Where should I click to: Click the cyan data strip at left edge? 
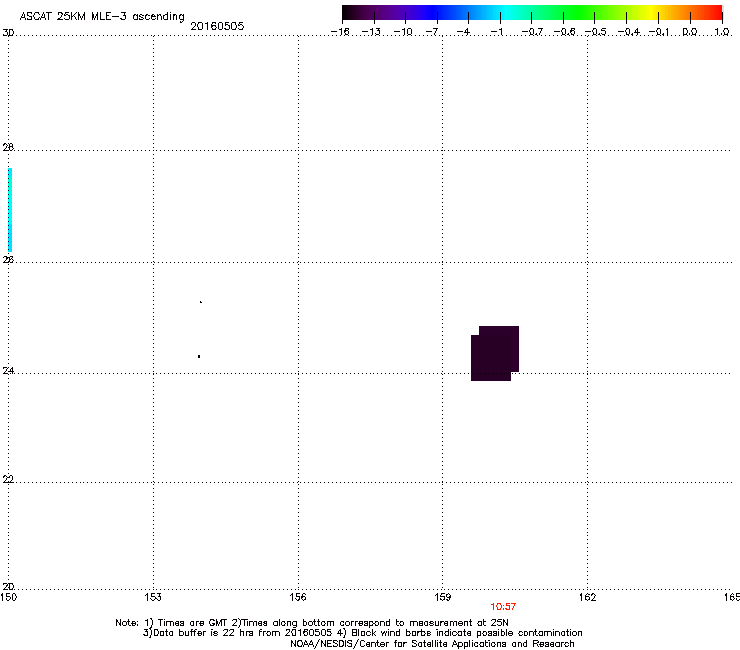click(x=10, y=210)
